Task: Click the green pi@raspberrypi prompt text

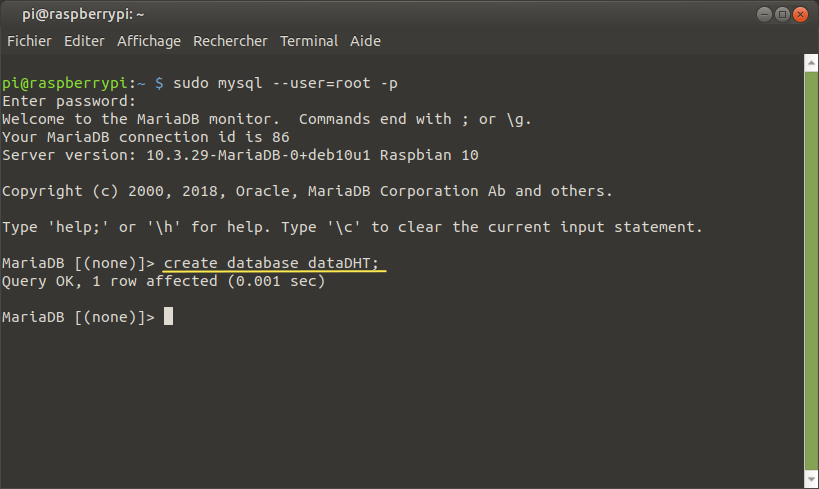Action: pyautogui.click(x=65, y=83)
